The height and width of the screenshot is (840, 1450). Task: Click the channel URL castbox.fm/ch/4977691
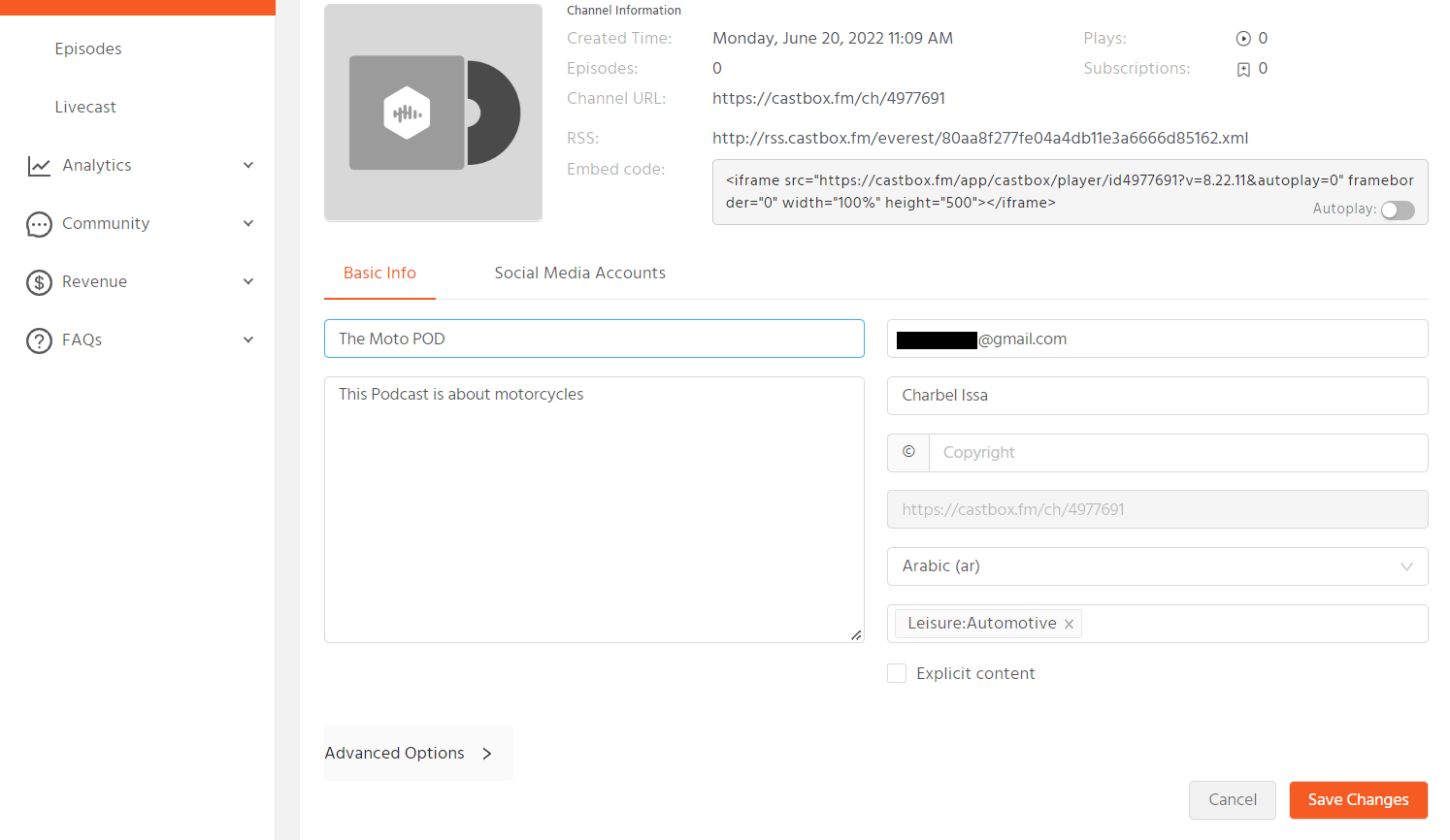point(829,99)
